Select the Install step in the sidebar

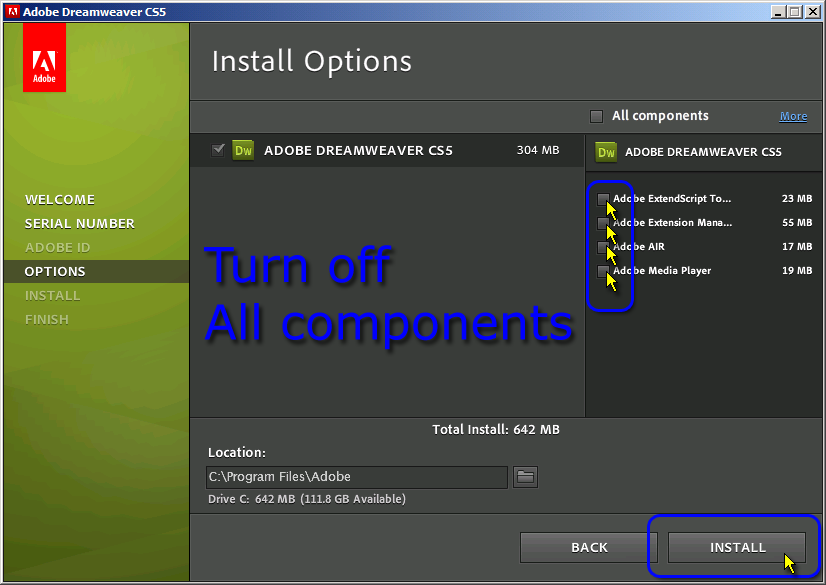(x=53, y=296)
